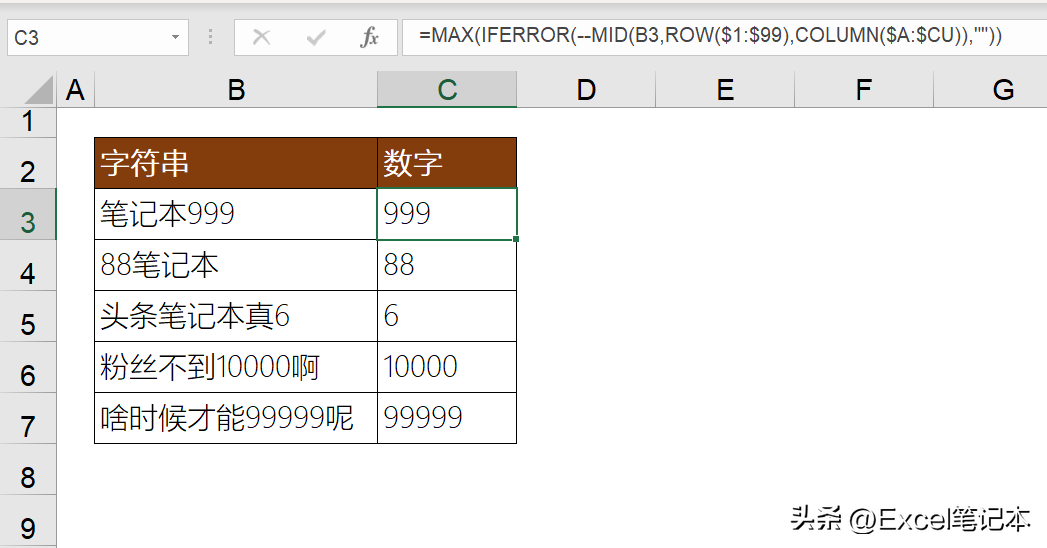Image resolution: width=1047 pixels, height=548 pixels.
Task: Select column G header
Action: point(991,90)
